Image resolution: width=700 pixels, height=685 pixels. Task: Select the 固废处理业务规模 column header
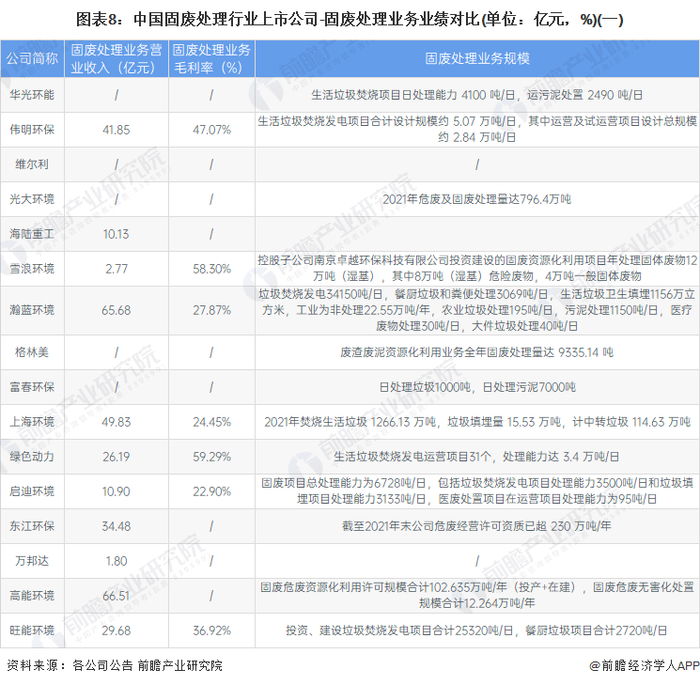(x=477, y=58)
